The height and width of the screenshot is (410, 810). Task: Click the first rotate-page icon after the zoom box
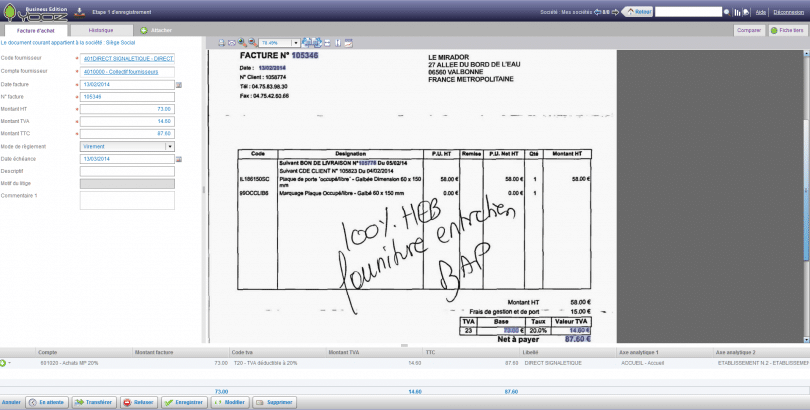(307, 42)
